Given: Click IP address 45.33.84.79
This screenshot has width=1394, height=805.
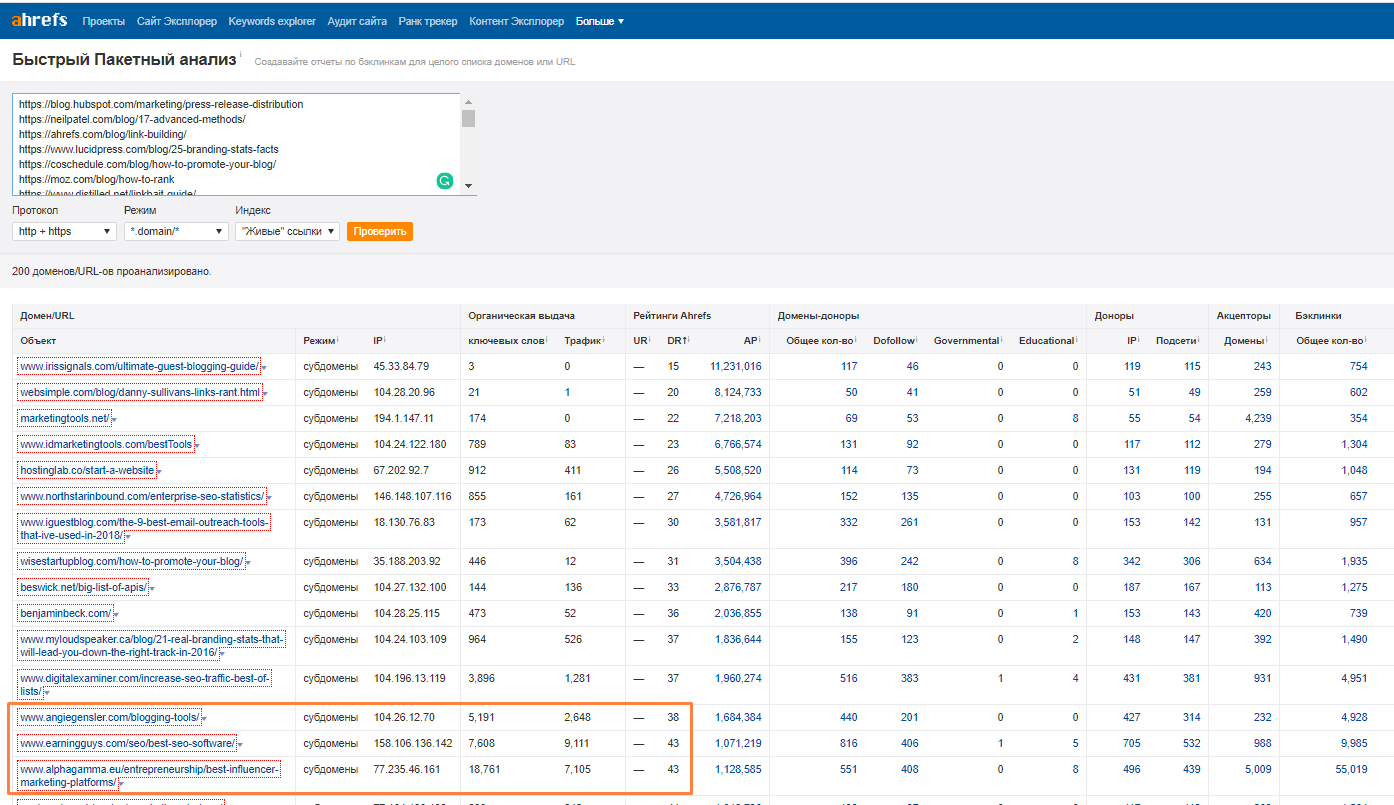Looking at the screenshot, I should [401, 366].
